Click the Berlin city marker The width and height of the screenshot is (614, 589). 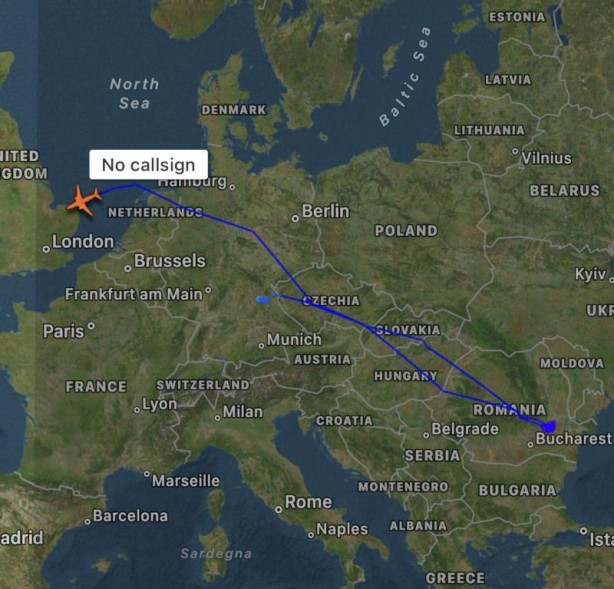pyautogui.click(x=295, y=219)
